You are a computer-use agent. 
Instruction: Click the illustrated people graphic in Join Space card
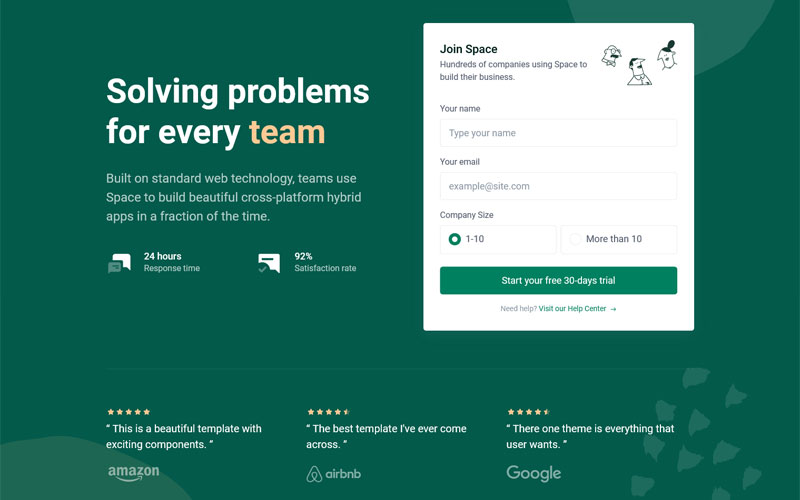coord(640,62)
